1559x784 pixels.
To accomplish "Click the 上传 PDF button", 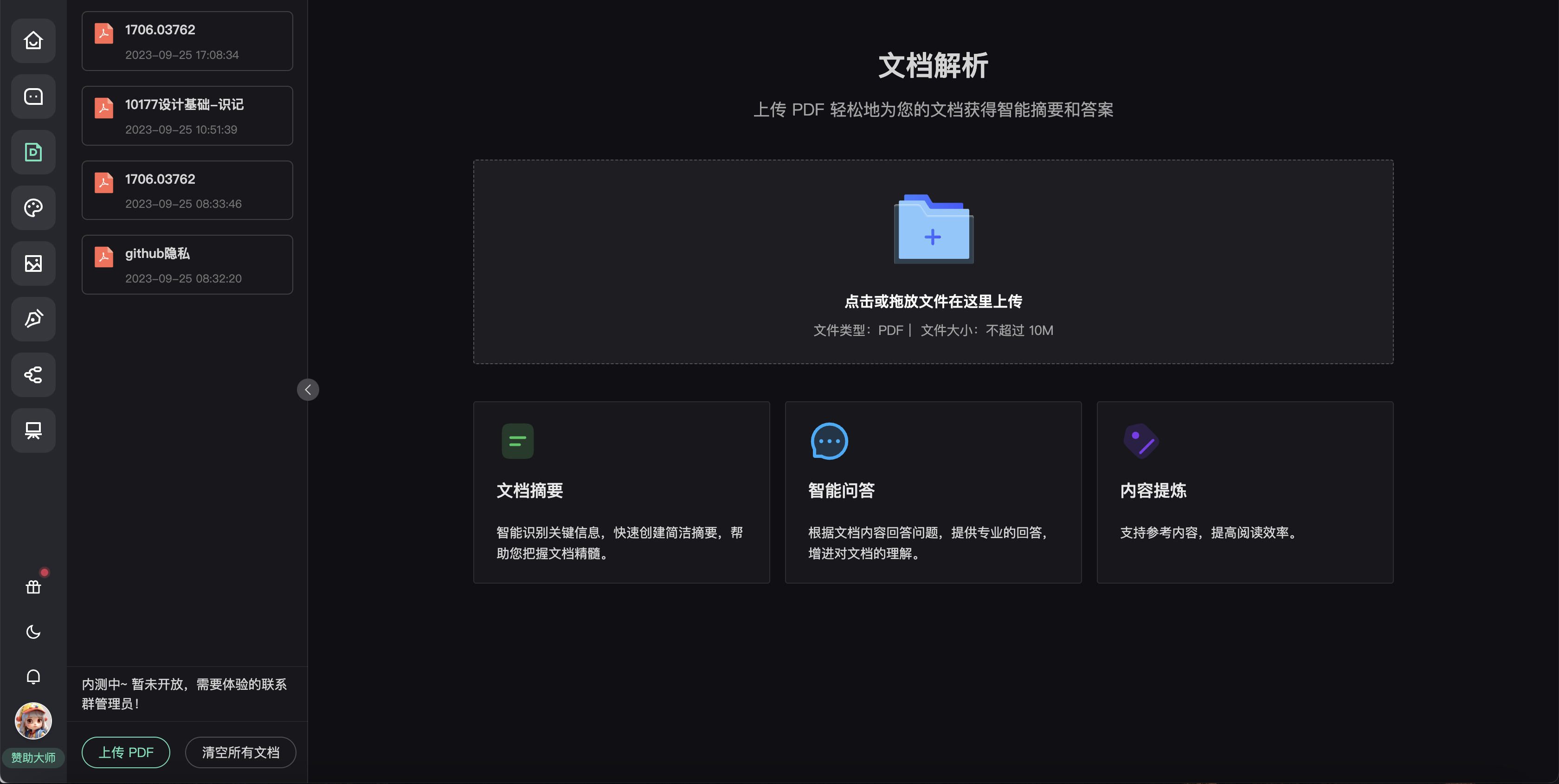I will click(126, 752).
